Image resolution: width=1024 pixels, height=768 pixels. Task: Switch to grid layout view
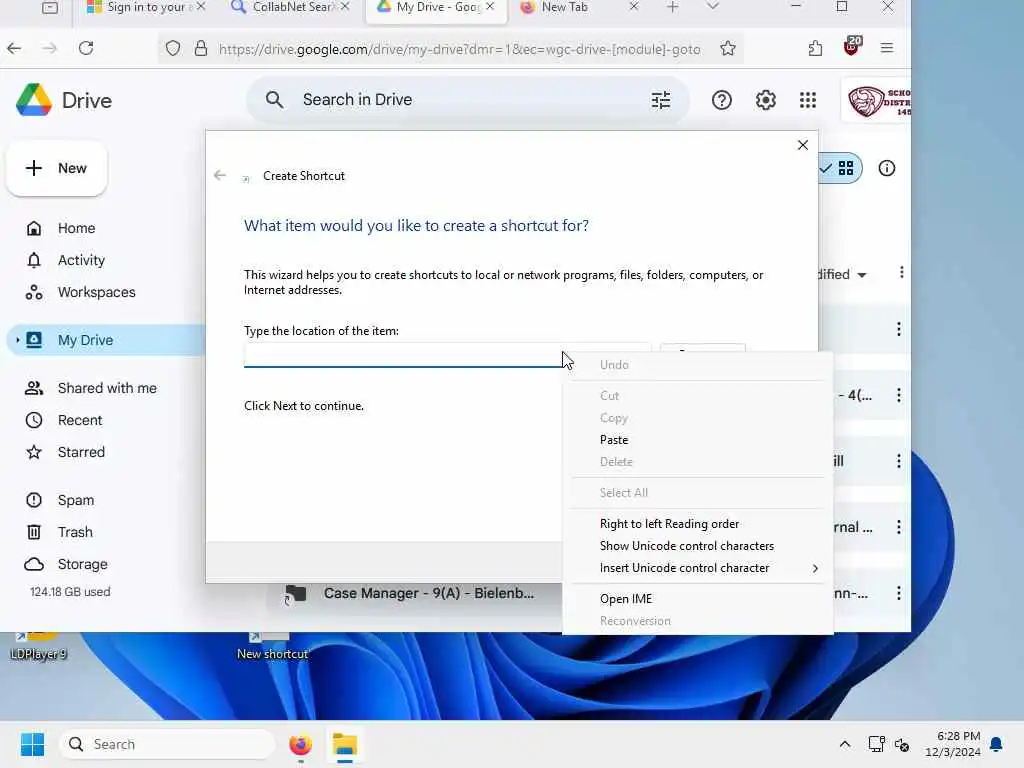pyautogui.click(x=846, y=168)
